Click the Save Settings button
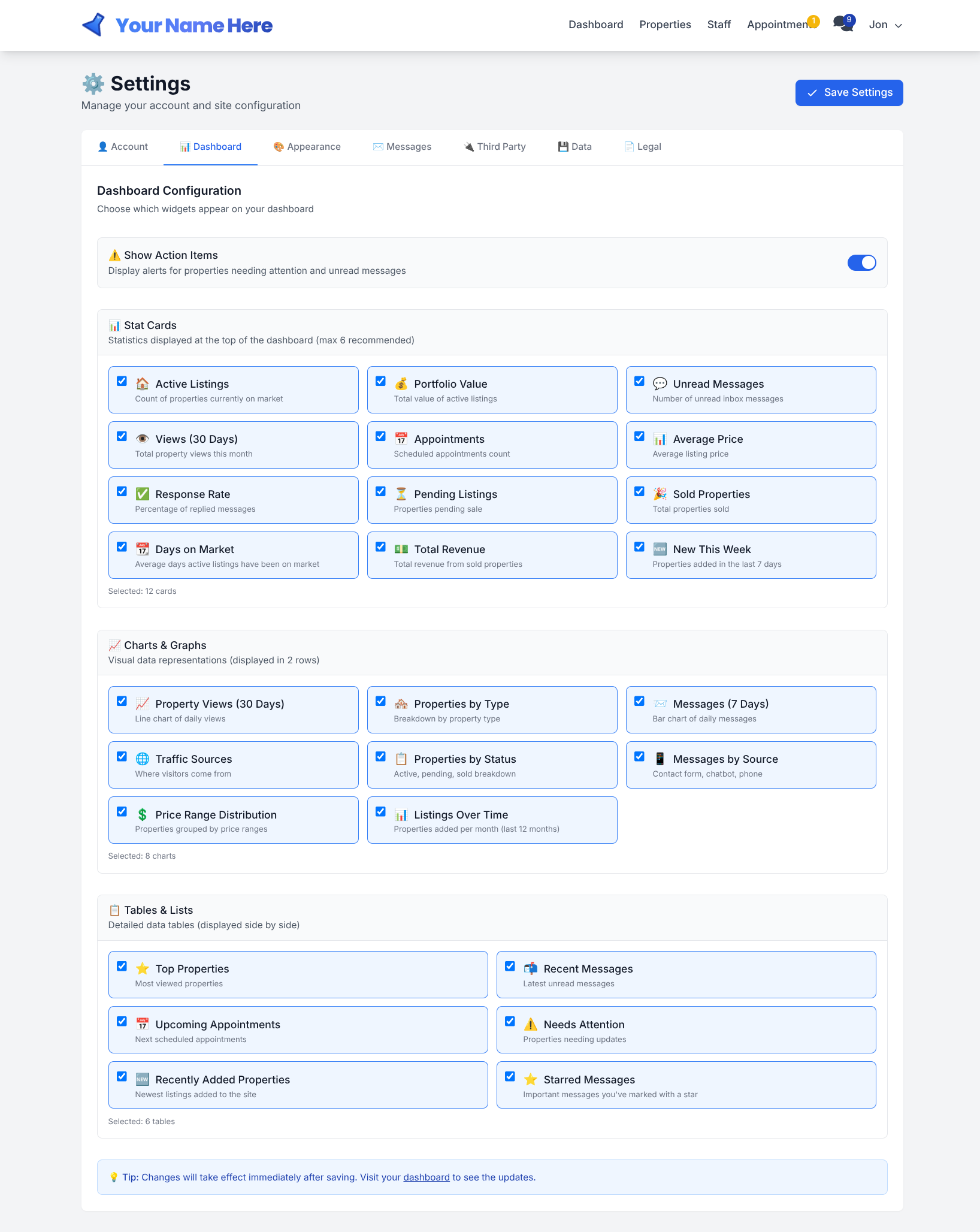Image resolution: width=980 pixels, height=1232 pixels. click(x=848, y=92)
